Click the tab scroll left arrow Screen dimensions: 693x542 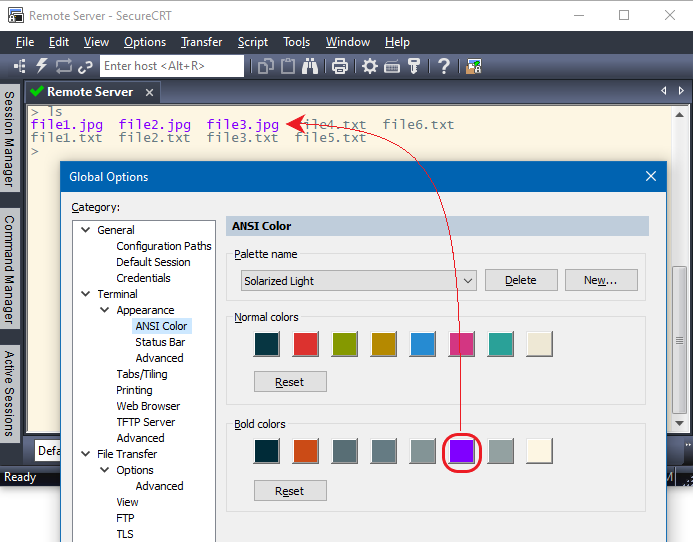(663, 91)
